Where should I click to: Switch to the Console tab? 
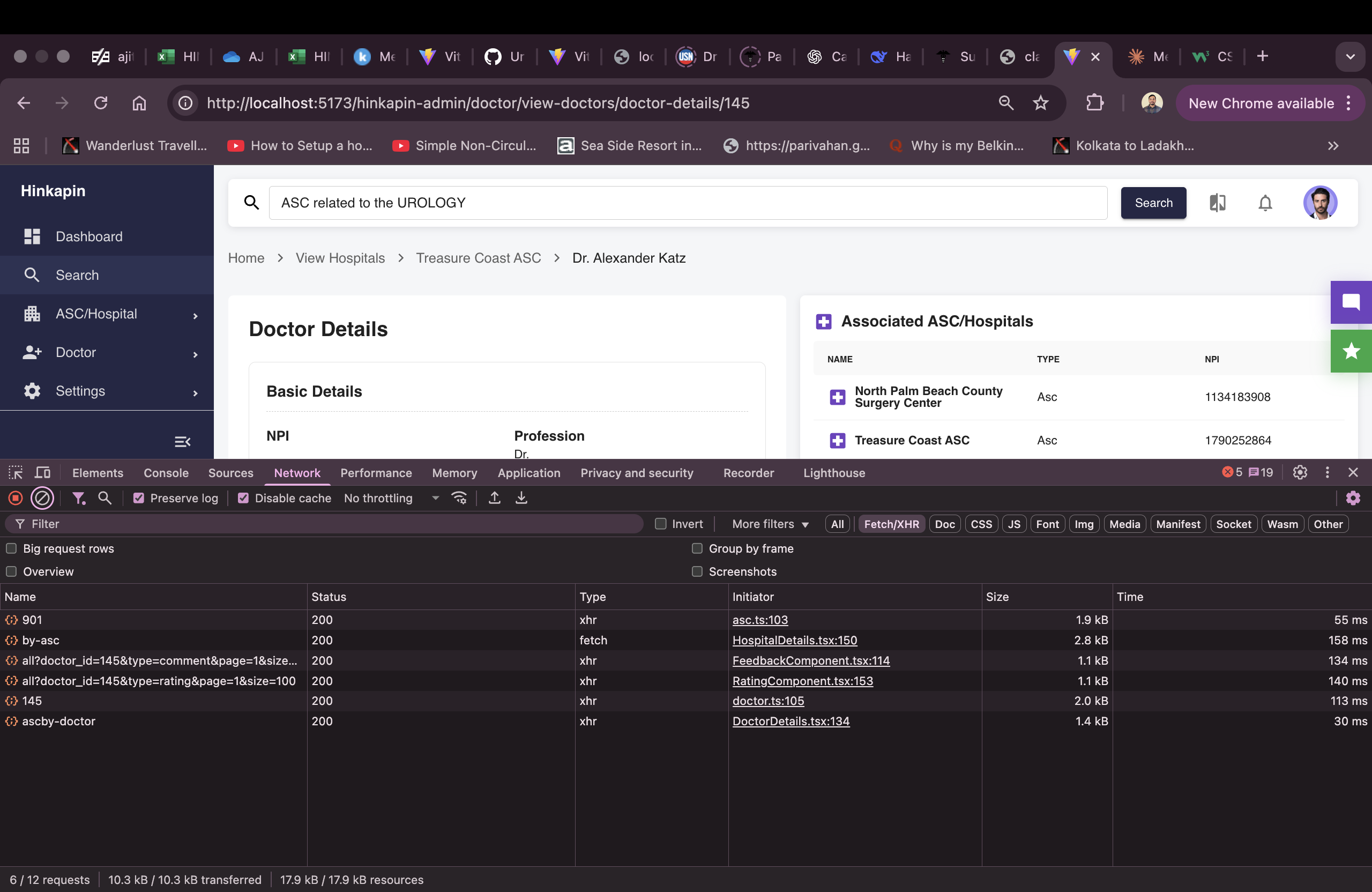pos(166,473)
